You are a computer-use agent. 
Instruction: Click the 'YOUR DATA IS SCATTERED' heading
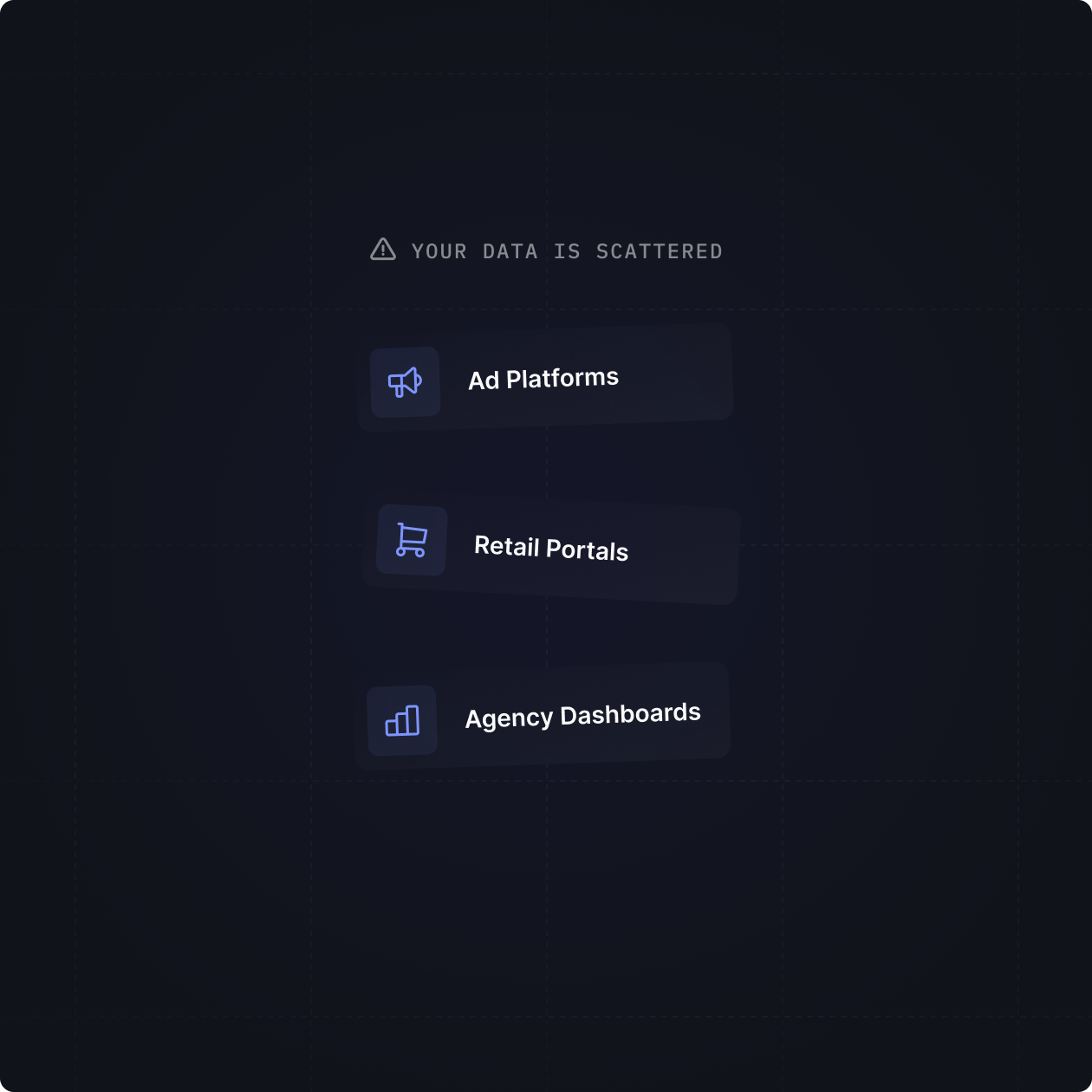tap(567, 251)
